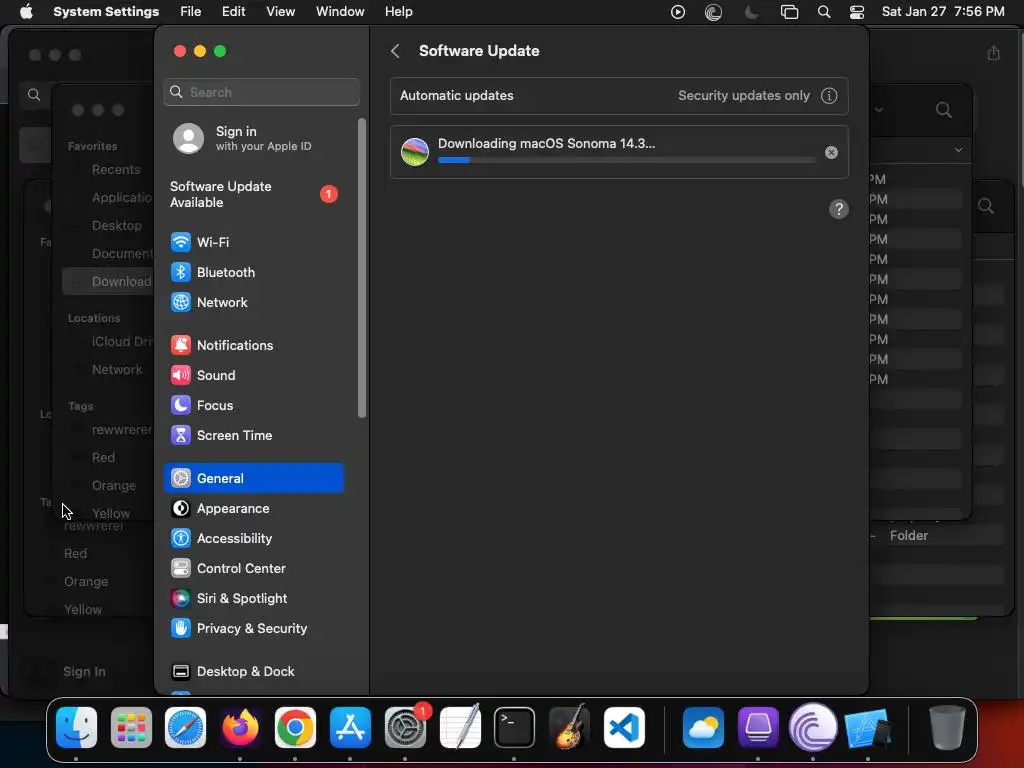
Task: Open Visual Studio Code from Dock
Action: [x=624, y=728]
